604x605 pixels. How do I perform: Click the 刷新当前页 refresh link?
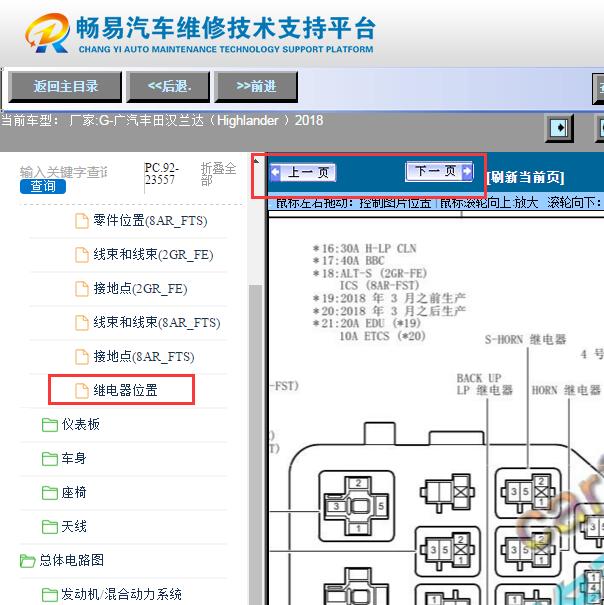coord(525,177)
